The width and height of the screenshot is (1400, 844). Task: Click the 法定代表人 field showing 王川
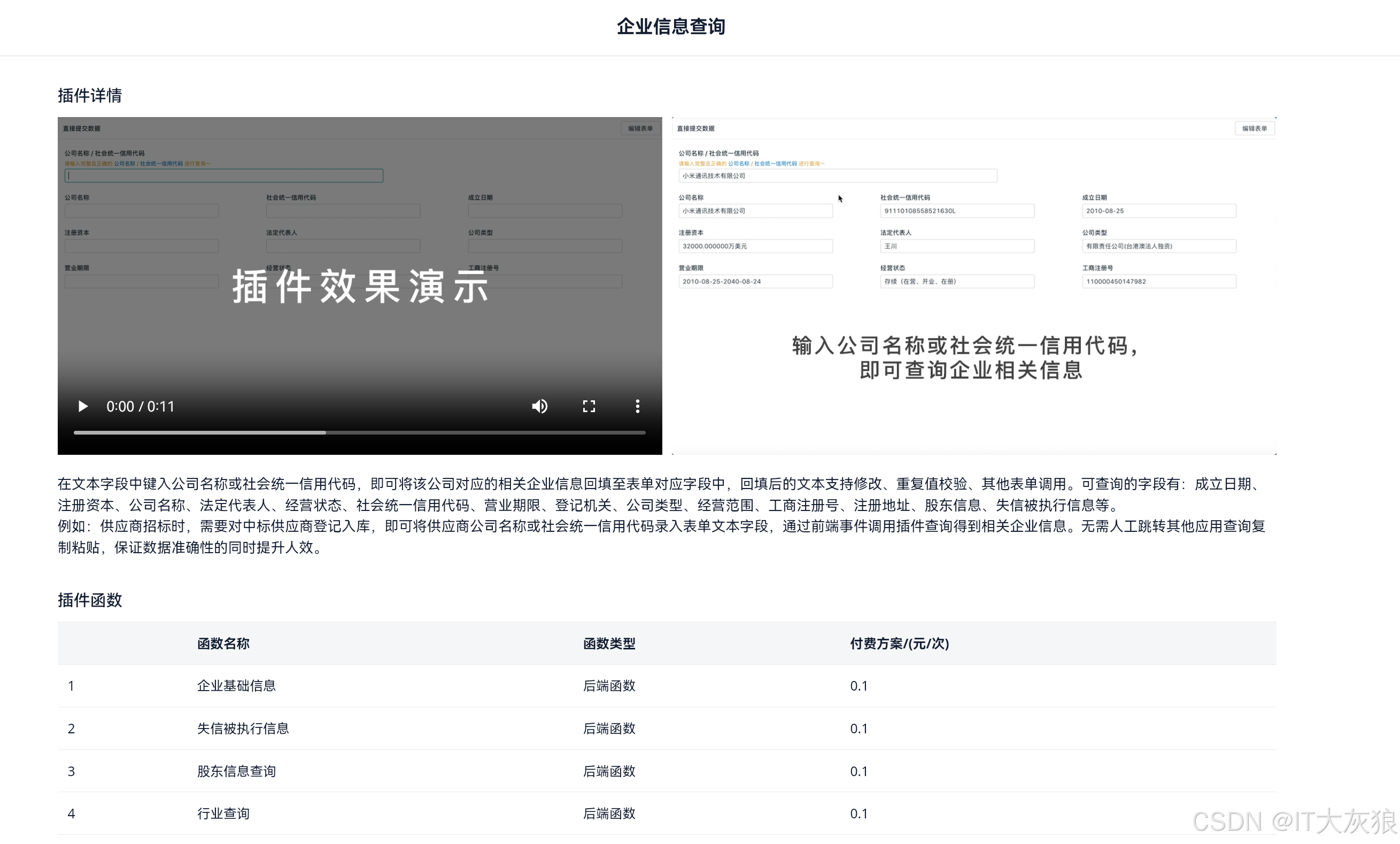coord(957,246)
